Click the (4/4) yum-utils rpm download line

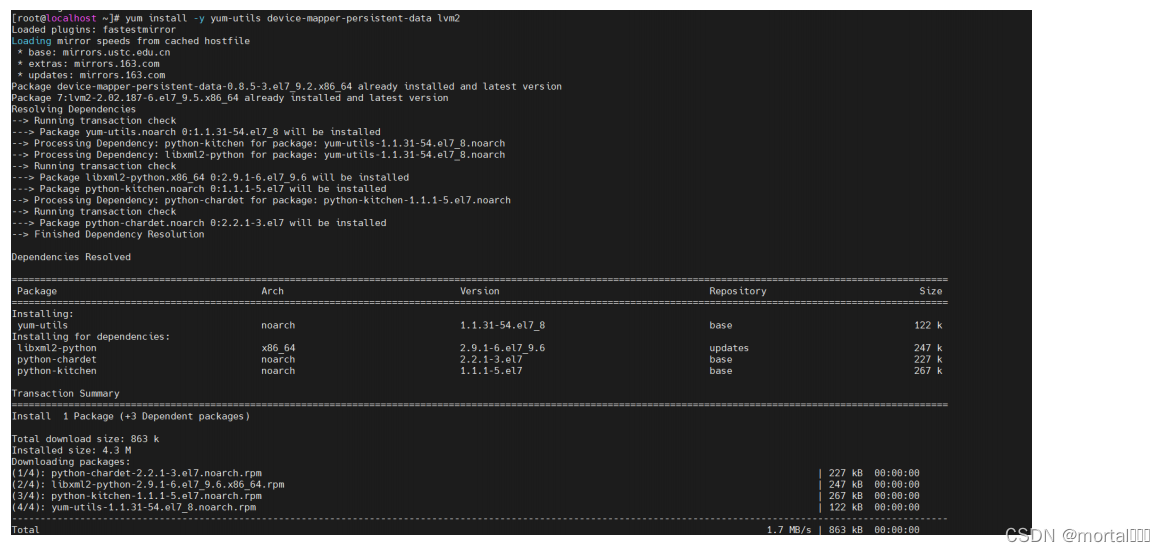(x=133, y=507)
